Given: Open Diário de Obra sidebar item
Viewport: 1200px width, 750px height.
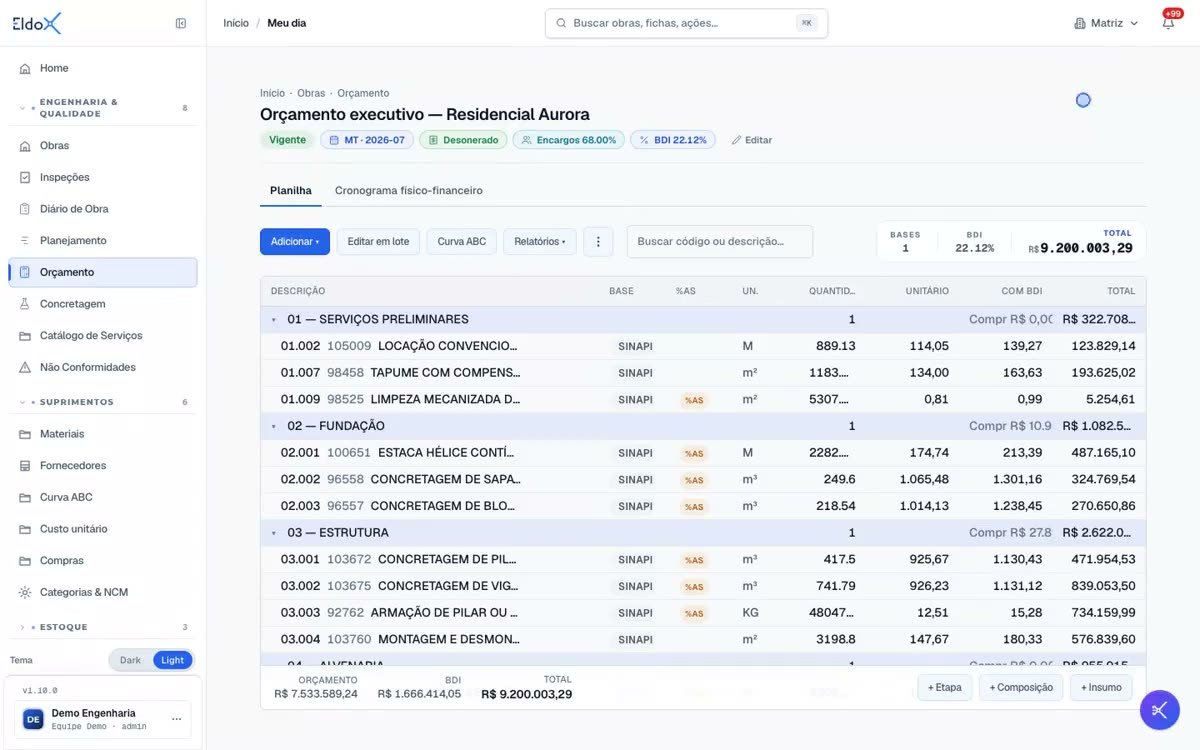Looking at the screenshot, I should click(103, 209).
